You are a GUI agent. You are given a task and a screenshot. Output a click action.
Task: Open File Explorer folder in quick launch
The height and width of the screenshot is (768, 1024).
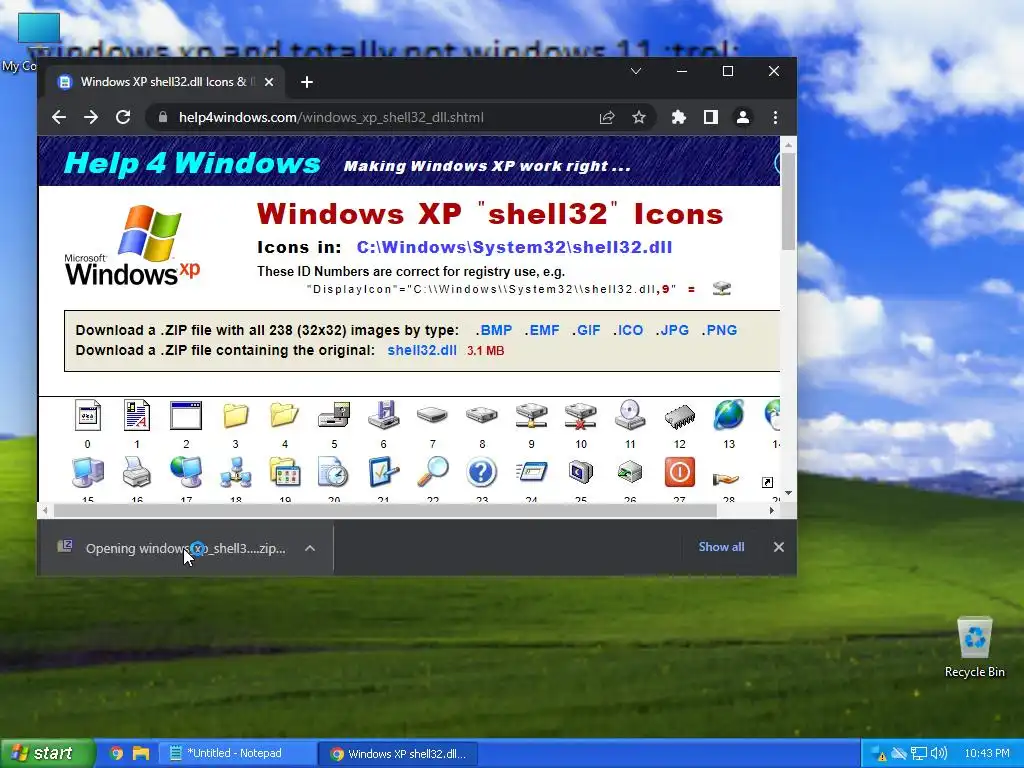[x=141, y=754]
